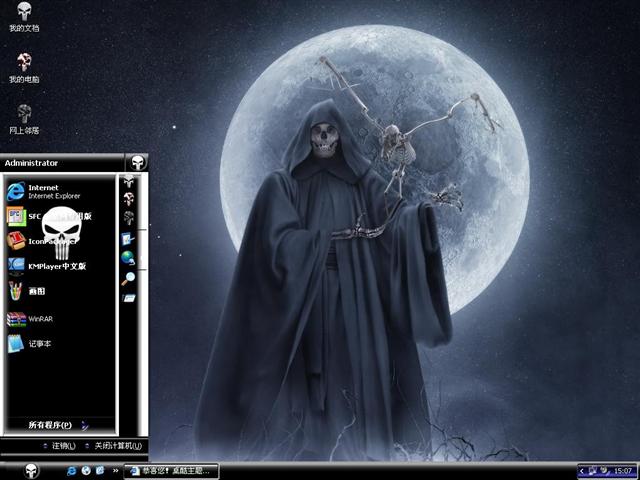Click the taskbar clock showing 15:07
The image size is (640, 480).
[623, 470]
